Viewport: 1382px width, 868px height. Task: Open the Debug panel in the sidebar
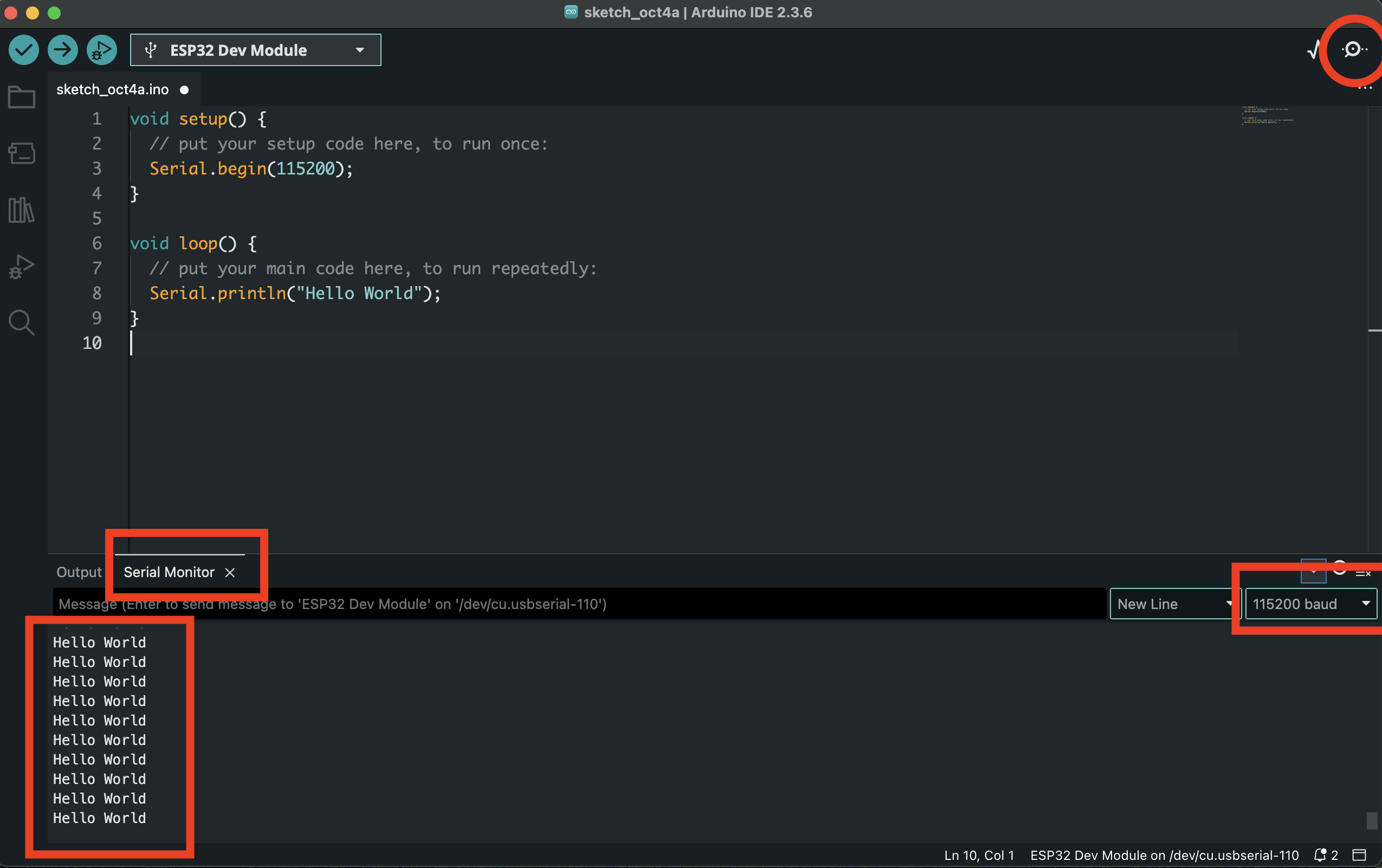pyautogui.click(x=22, y=266)
